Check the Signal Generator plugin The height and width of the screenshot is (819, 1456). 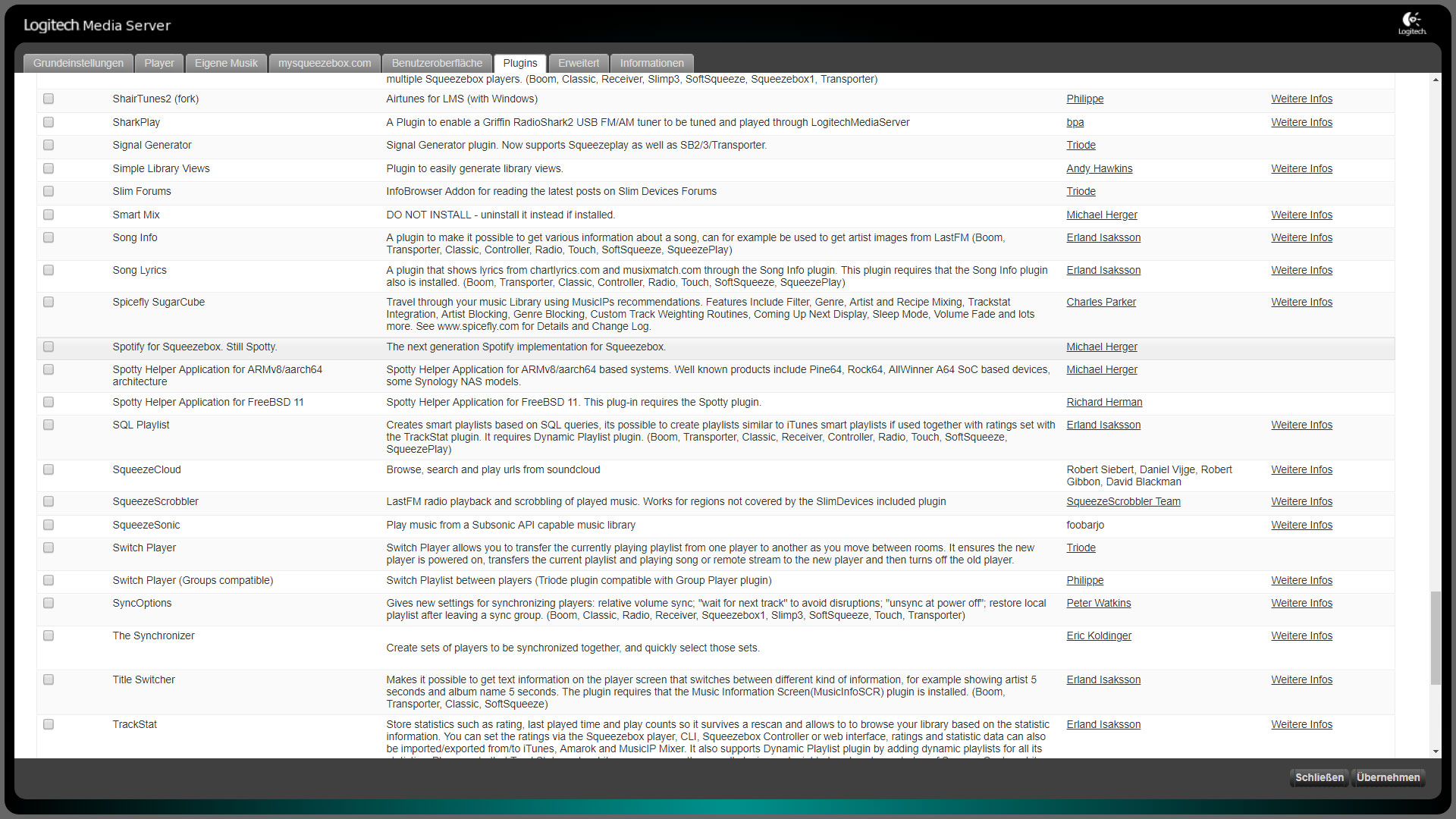(x=49, y=145)
